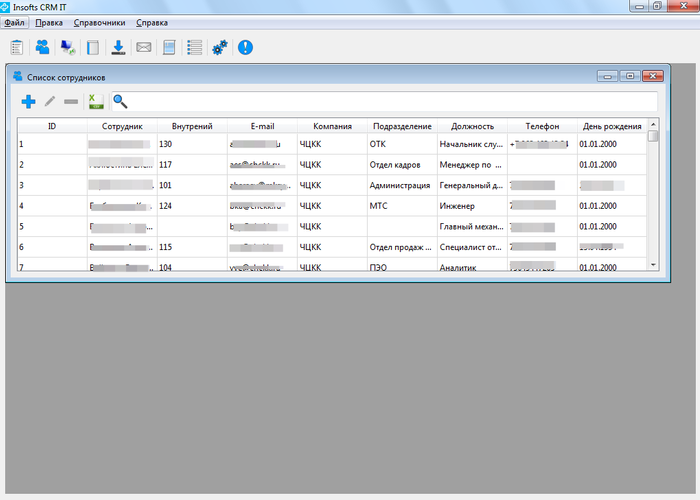Add a new employee with plus icon
The height and width of the screenshot is (500, 700).
point(29,102)
